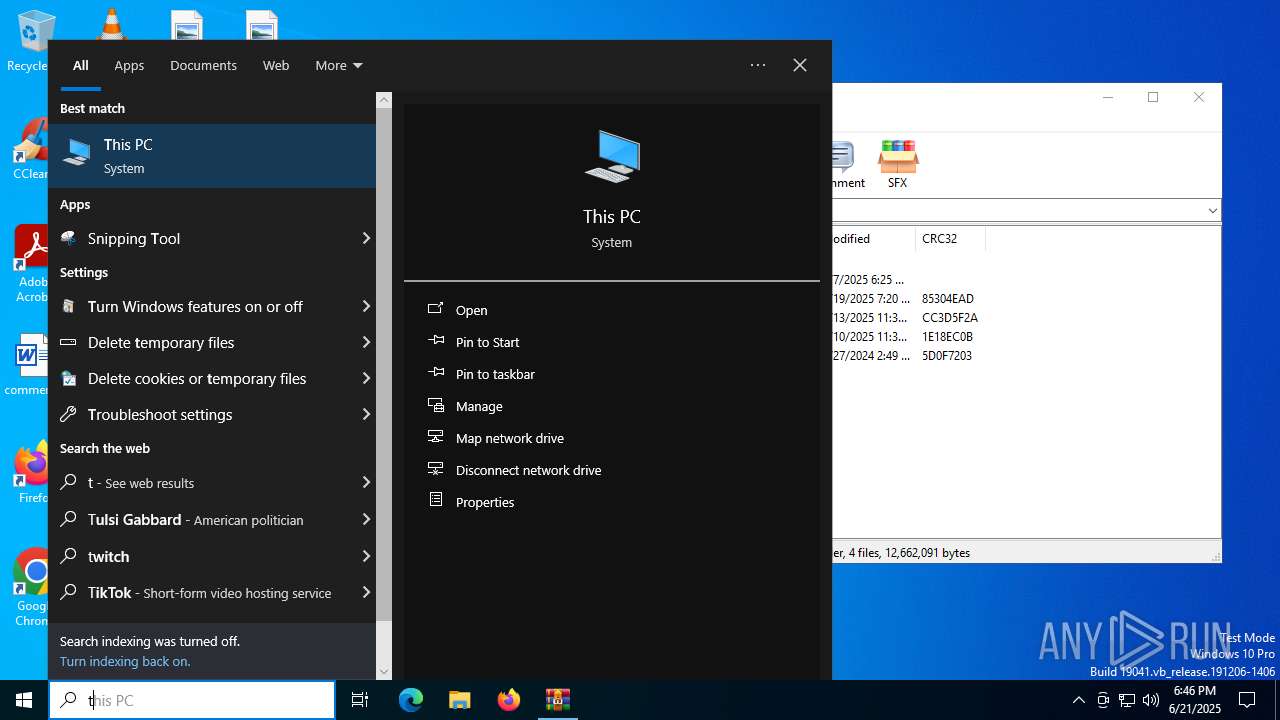
Task: Open the search options ellipsis menu
Action: tap(758, 65)
